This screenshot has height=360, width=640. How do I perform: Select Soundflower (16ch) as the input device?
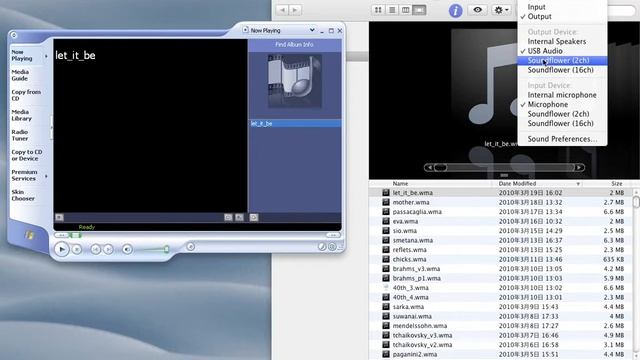(x=562, y=123)
